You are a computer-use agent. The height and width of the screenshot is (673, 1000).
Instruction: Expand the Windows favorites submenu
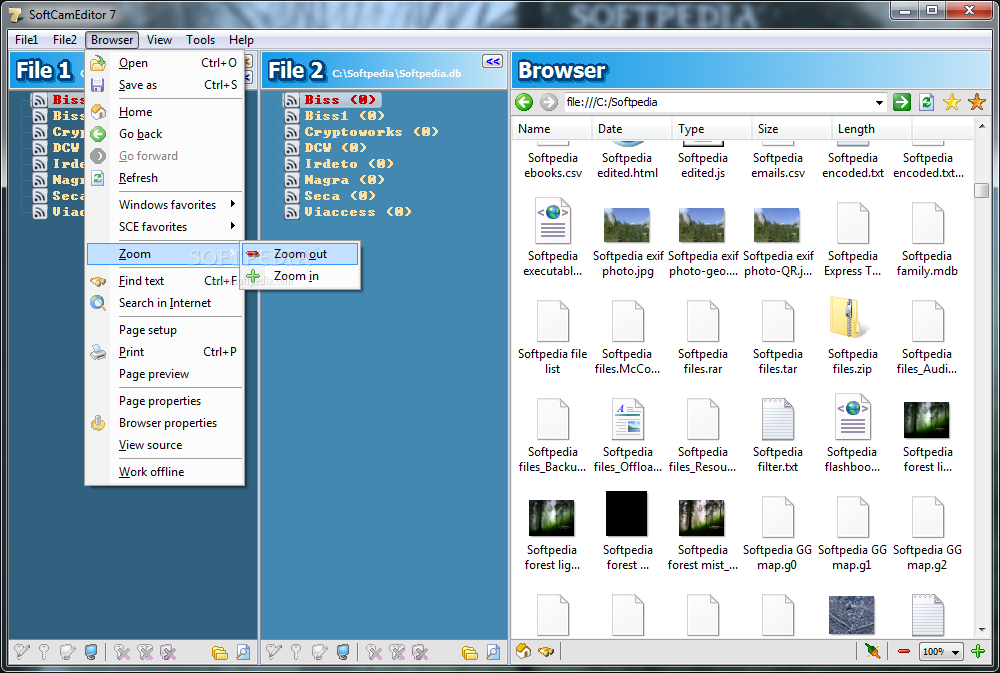[165, 205]
